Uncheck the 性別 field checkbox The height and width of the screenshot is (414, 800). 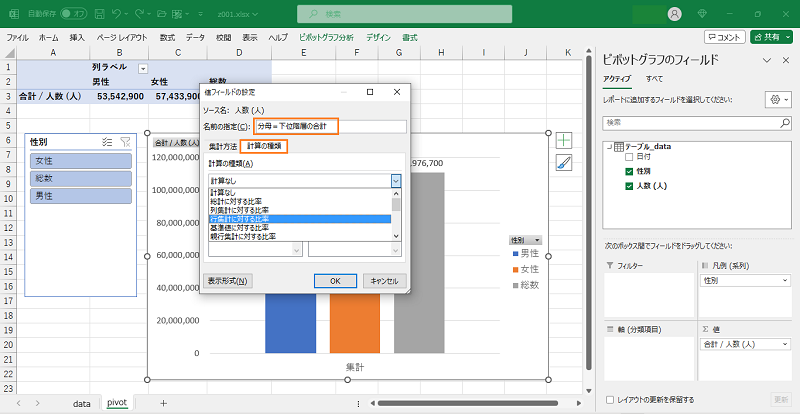[629, 172]
